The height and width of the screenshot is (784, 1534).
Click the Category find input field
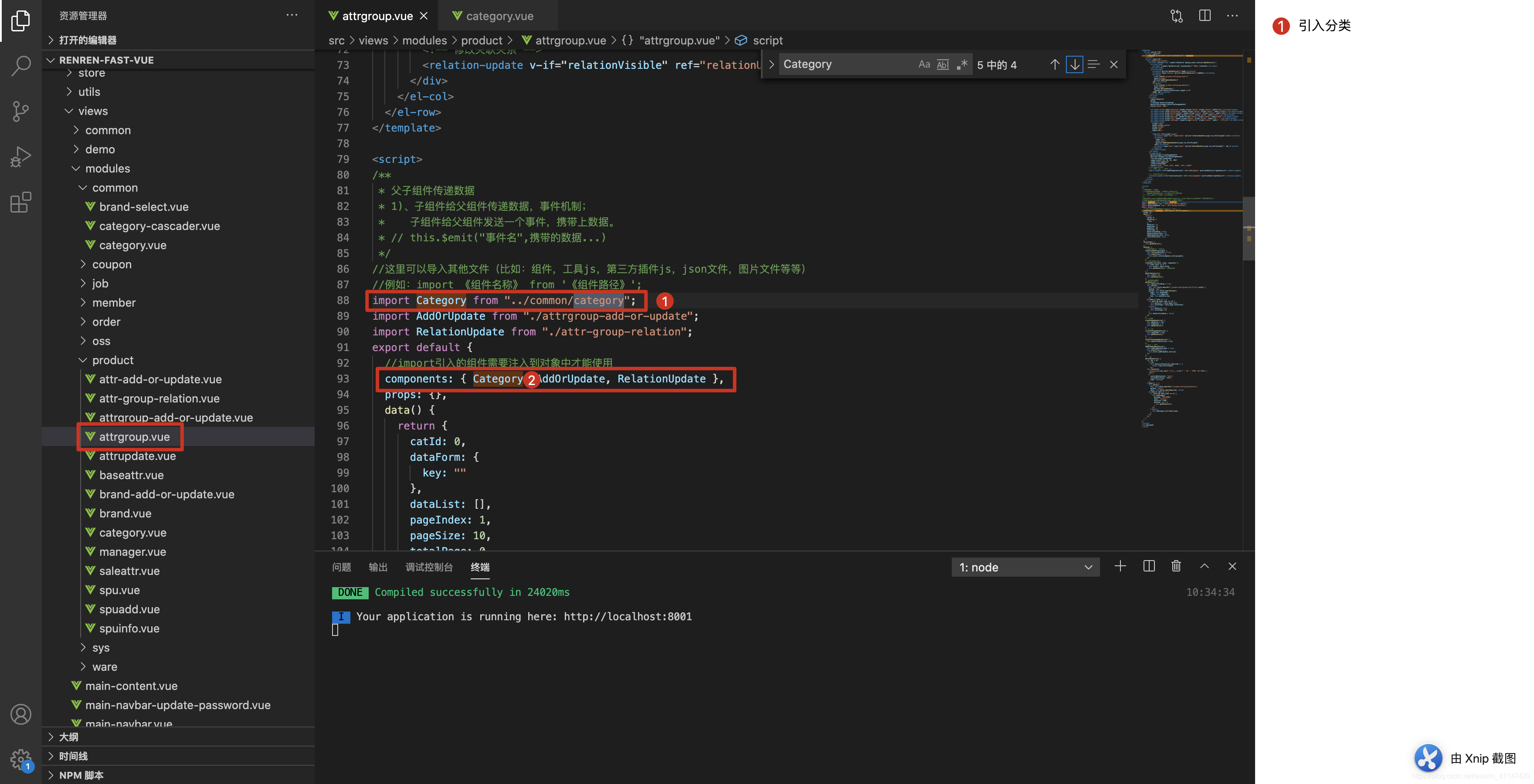click(845, 64)
